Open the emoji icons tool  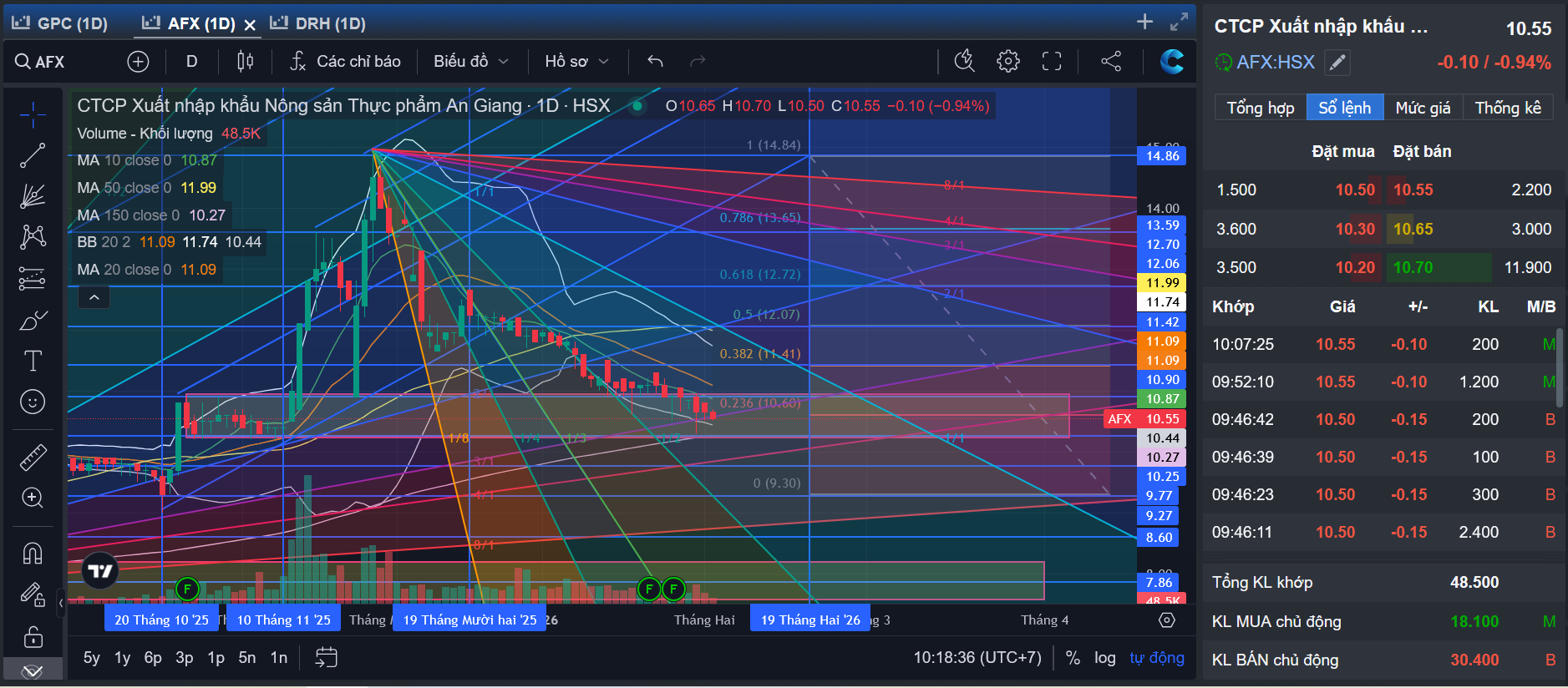(33, 402)
